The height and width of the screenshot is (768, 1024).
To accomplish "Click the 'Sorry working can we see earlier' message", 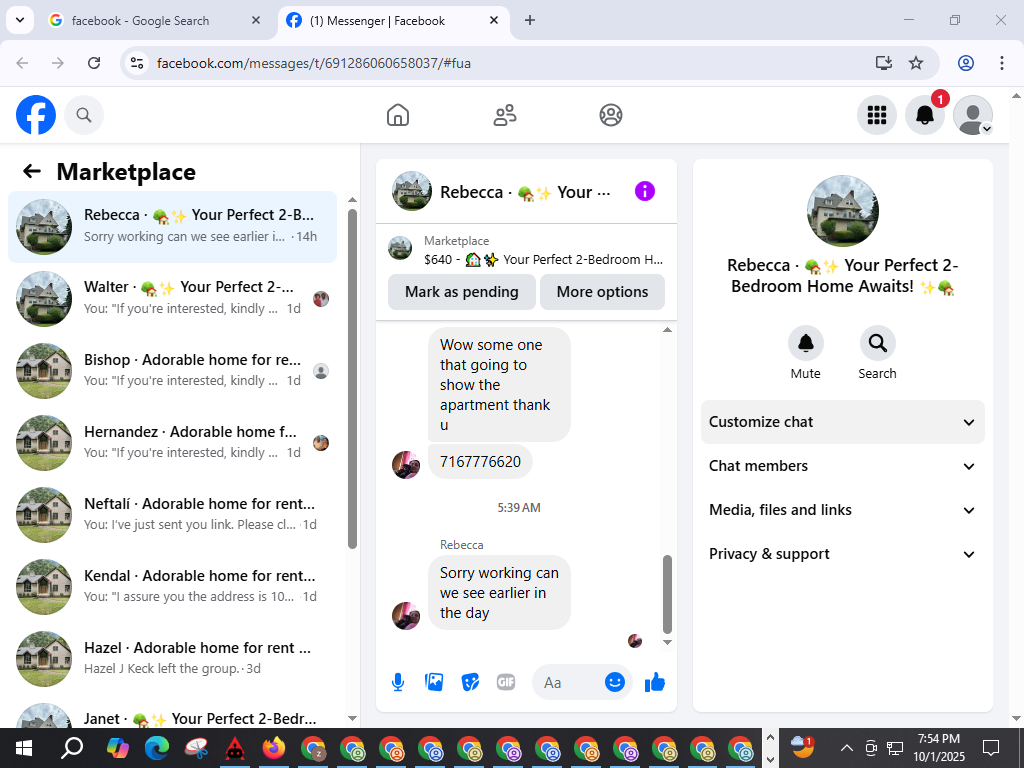I will [499, 592].
